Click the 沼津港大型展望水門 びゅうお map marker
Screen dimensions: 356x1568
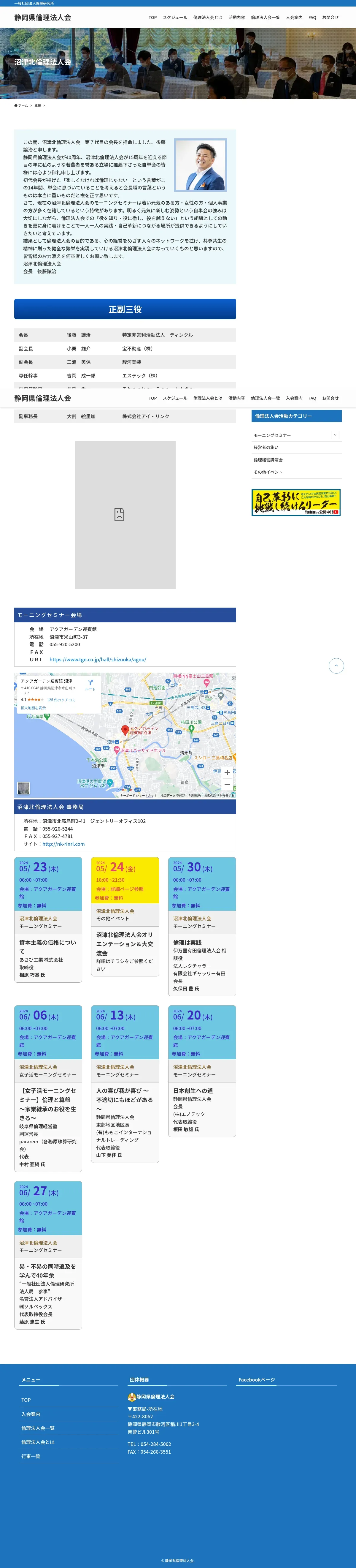pos(110,783)
